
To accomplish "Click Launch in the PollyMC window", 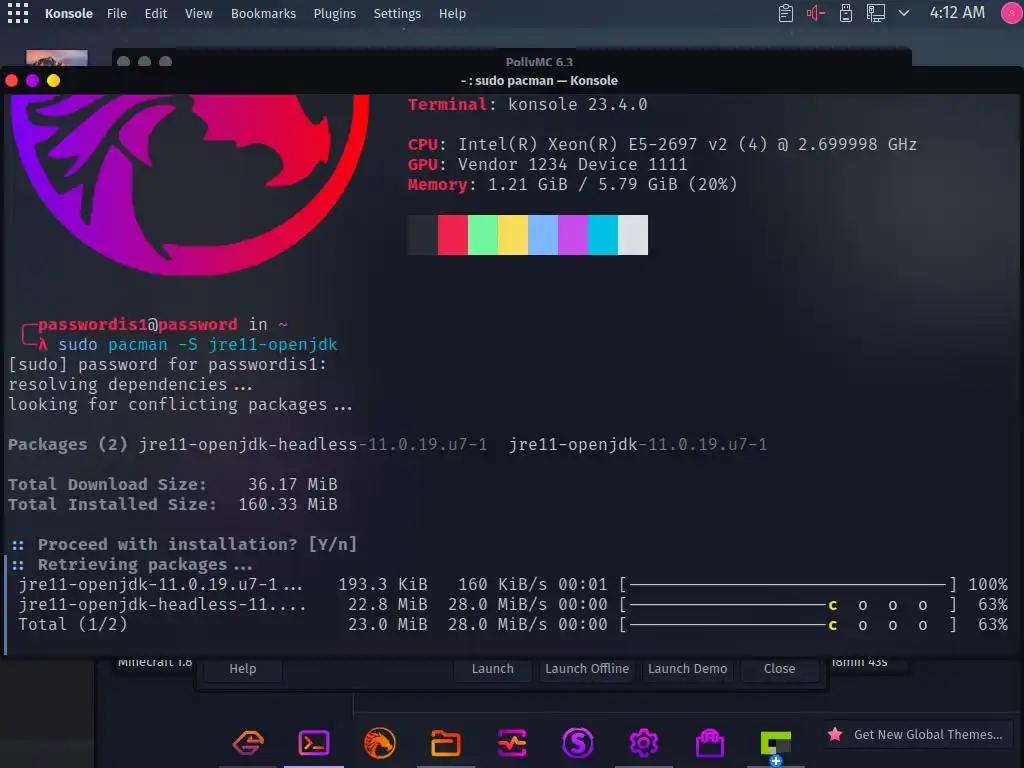I will tap(492, 668).
